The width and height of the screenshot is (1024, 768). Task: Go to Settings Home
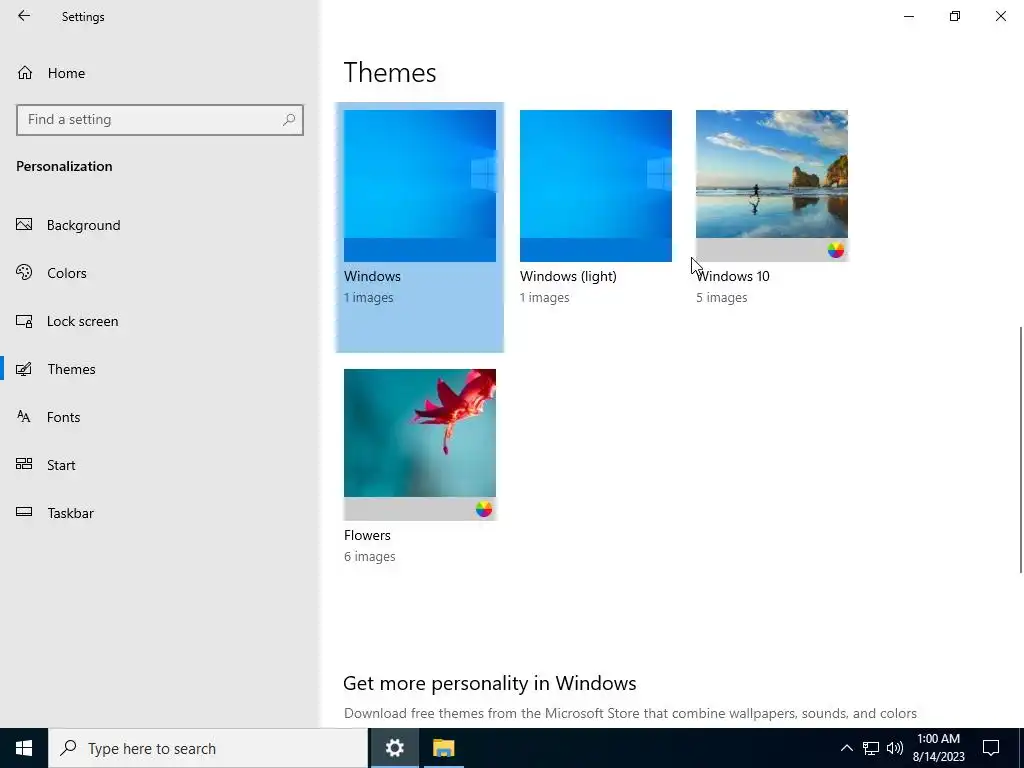[160, 72]
